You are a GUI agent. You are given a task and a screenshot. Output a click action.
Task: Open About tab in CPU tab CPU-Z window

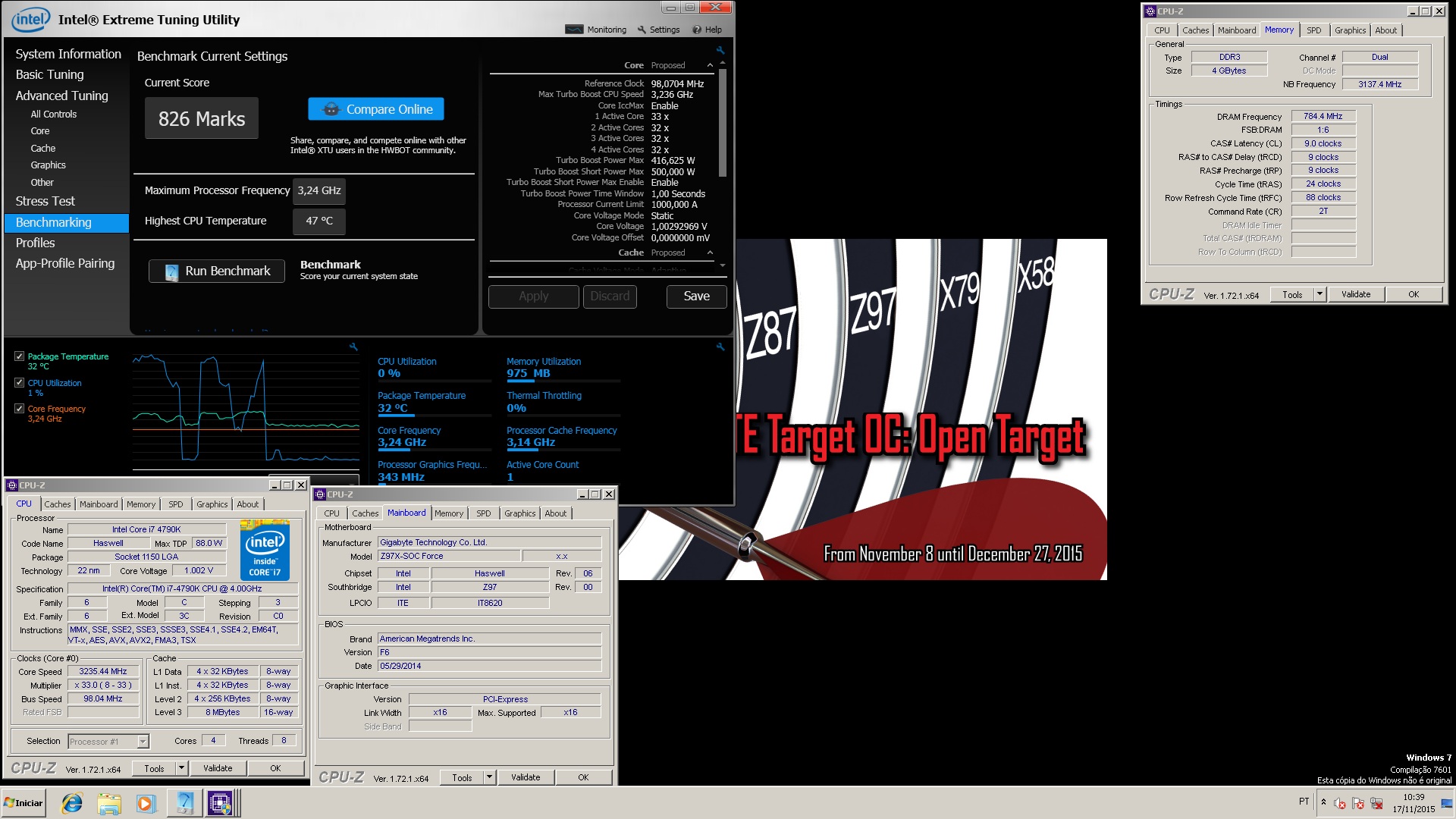248,504
